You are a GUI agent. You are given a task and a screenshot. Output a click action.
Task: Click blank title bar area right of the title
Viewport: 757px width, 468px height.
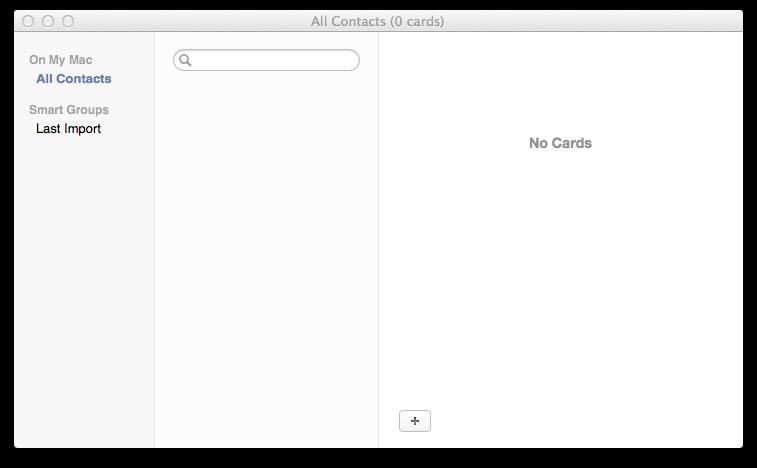[x=594, y=21]
